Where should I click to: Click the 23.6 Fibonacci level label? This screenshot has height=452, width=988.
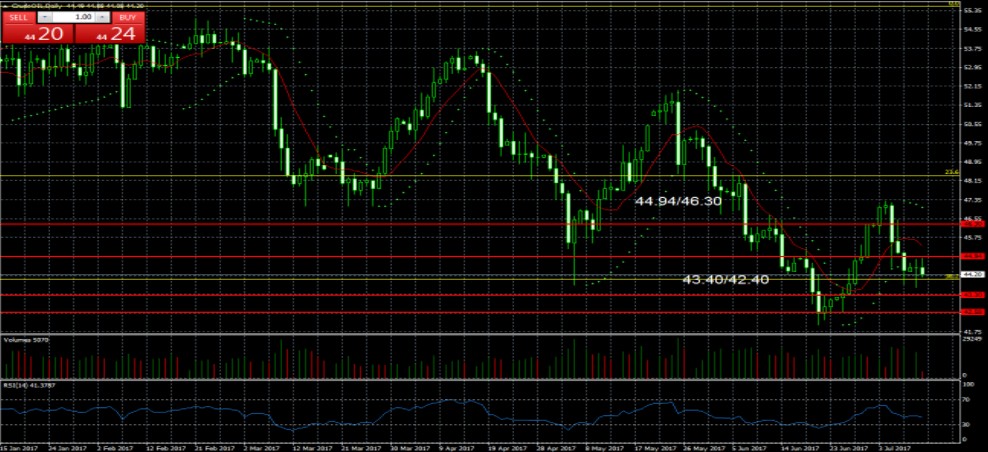pos(951,173)
